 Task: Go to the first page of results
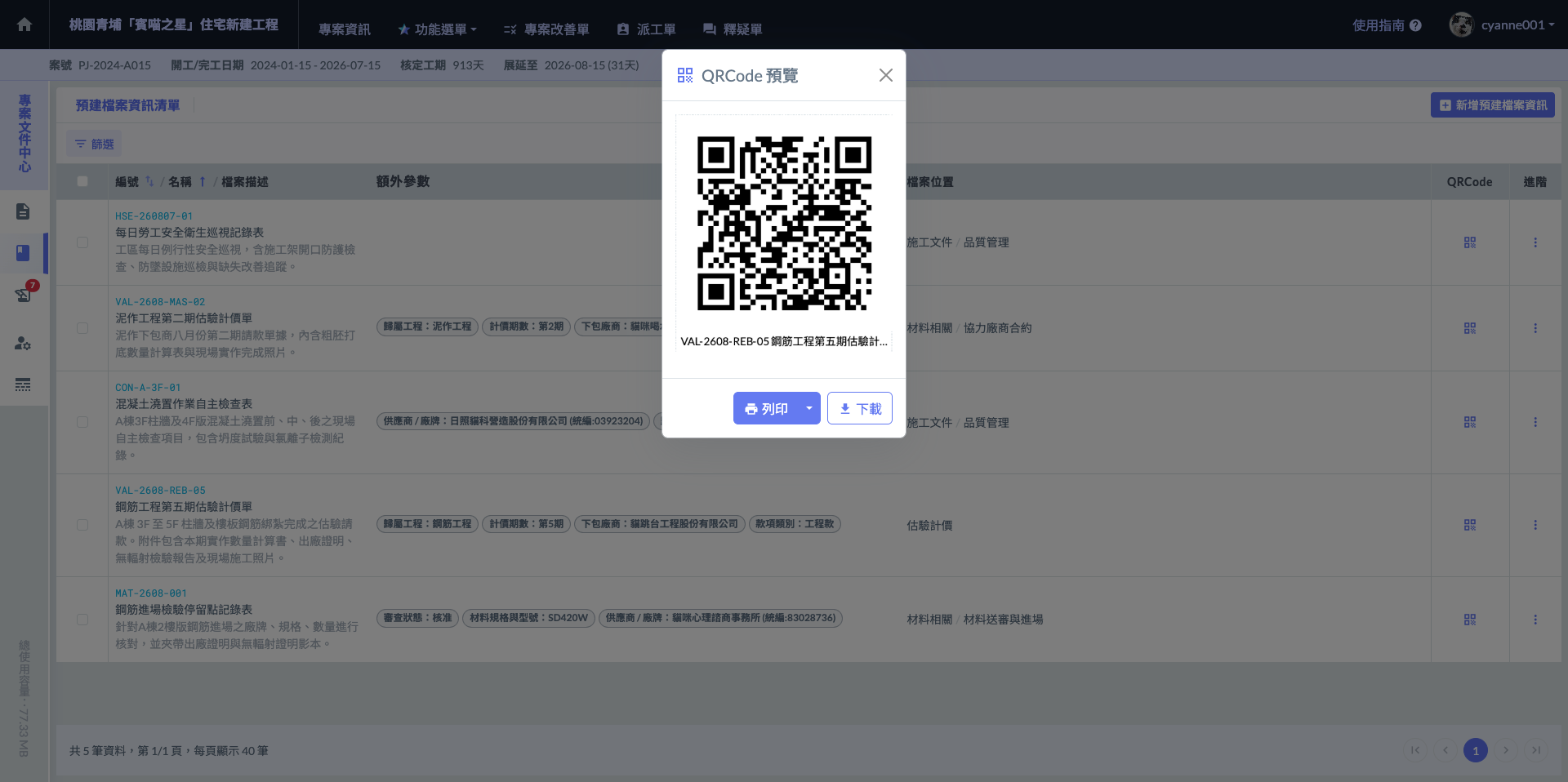1415,750
